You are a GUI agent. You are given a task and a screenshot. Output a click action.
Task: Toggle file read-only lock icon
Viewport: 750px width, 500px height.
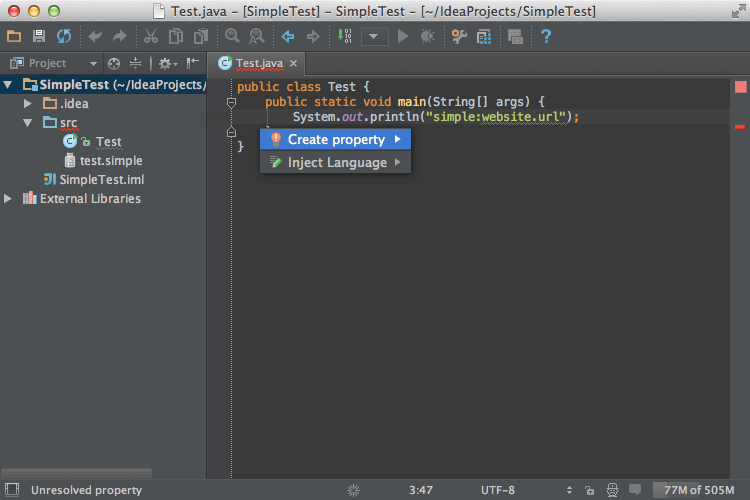[589, 490]
